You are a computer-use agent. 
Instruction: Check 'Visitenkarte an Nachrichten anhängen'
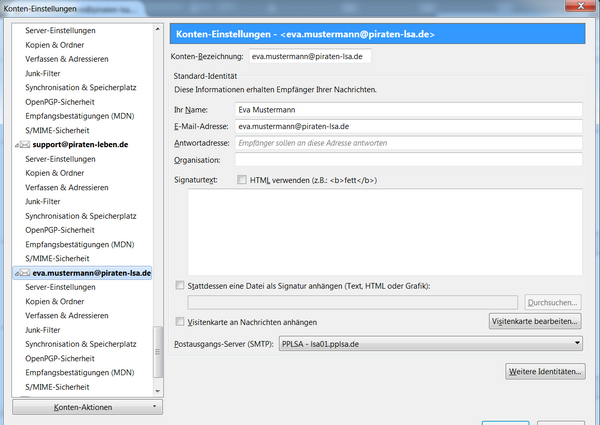tap(180, 322)
